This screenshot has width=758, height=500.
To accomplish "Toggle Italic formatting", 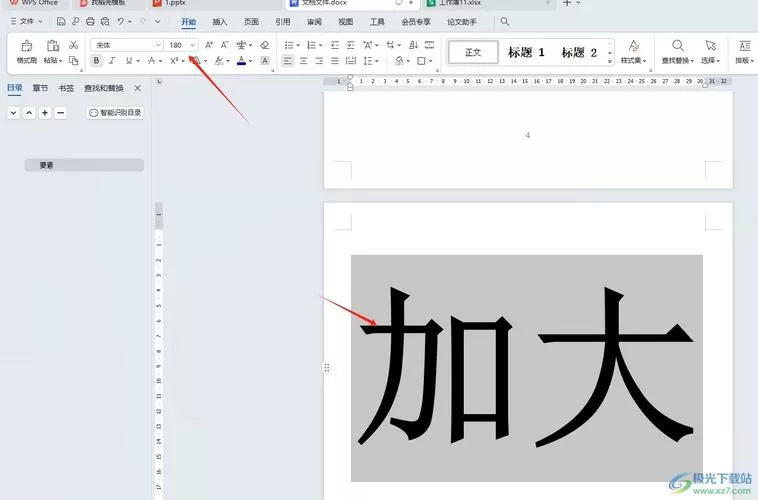I will point(112,60).
